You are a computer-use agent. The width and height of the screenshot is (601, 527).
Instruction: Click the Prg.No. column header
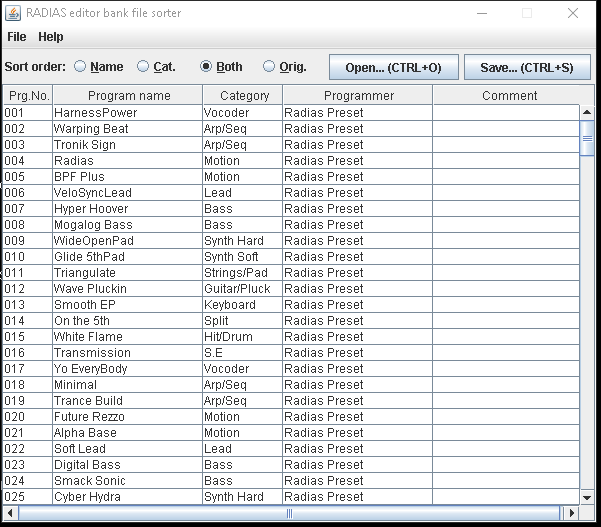point(28,95)
